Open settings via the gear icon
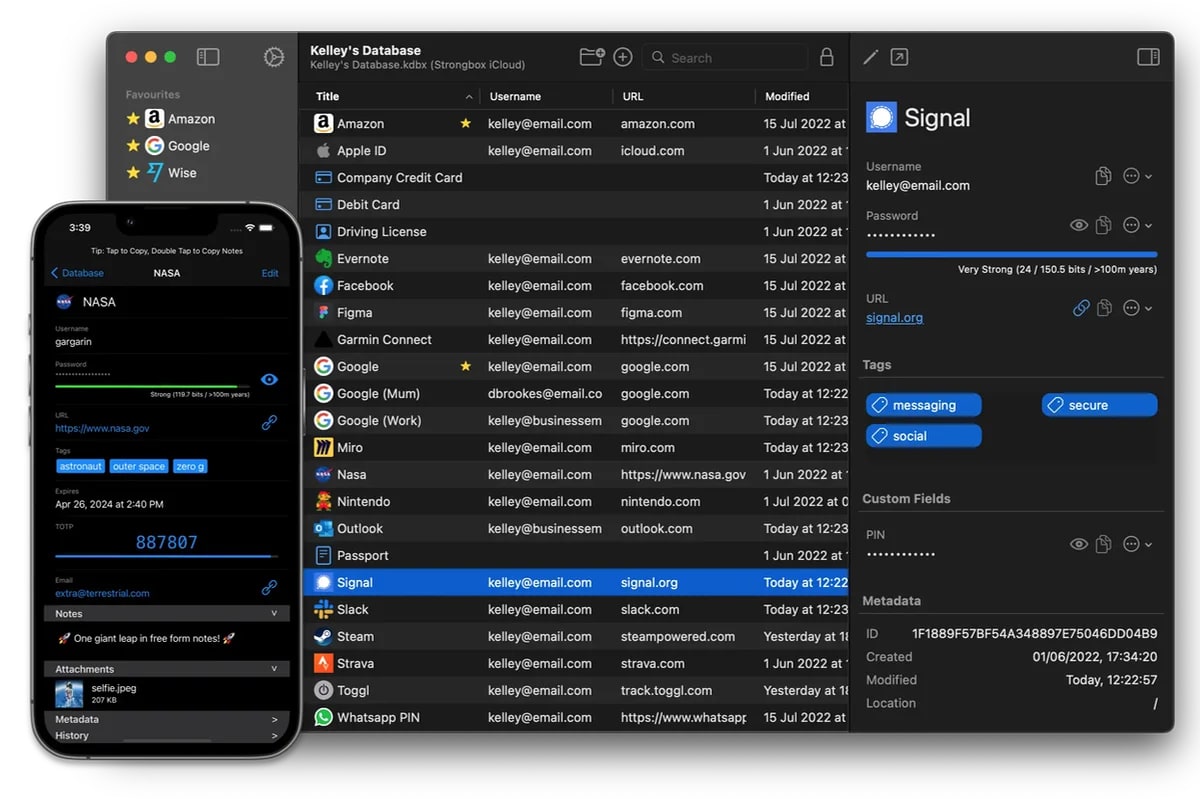The width and height of the screenshot is (1200, 799). pyautogui.click(x=274, y=57)
